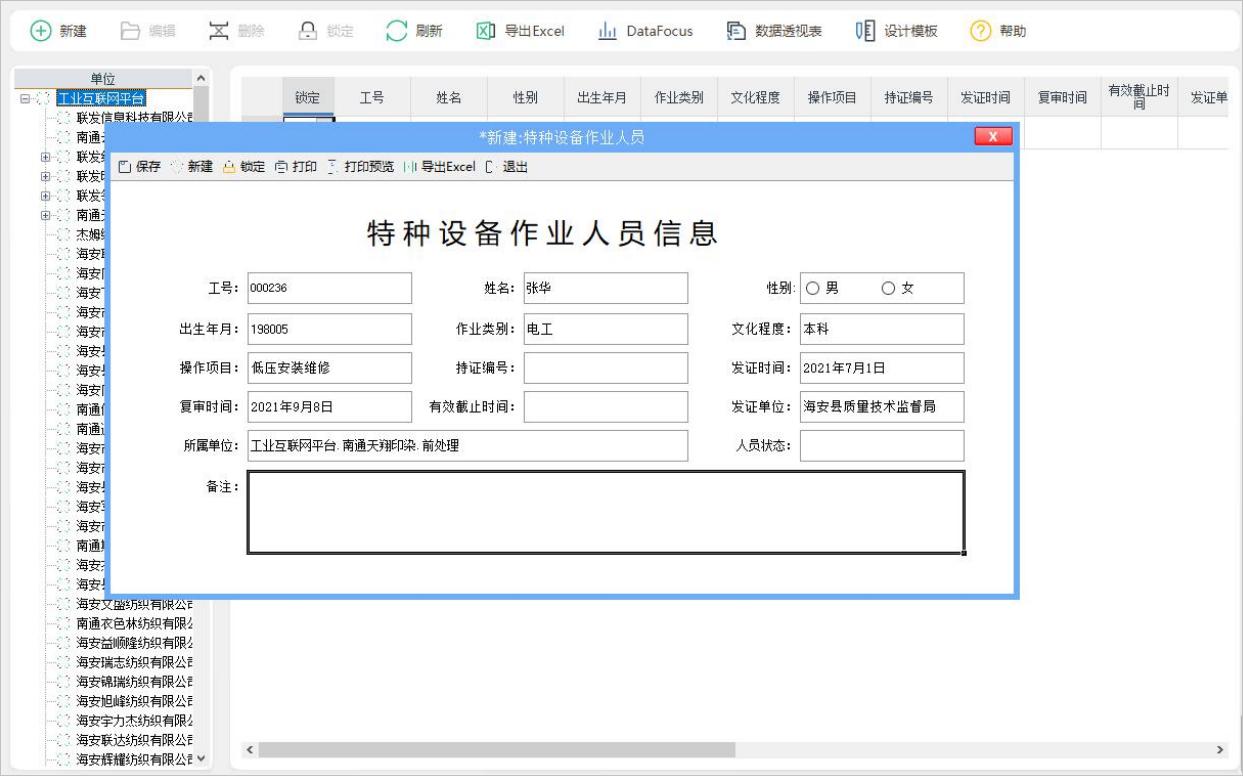
Task: Click inside the 持证编号 input field
Action: point(606,367)
